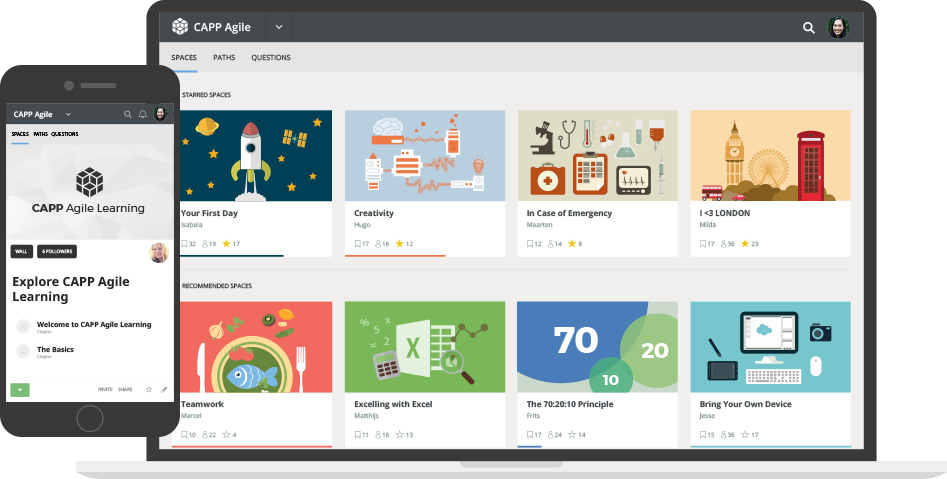Click bookmark icon on Creativity card
Screen dimensions: 947x479
[358, 244]
